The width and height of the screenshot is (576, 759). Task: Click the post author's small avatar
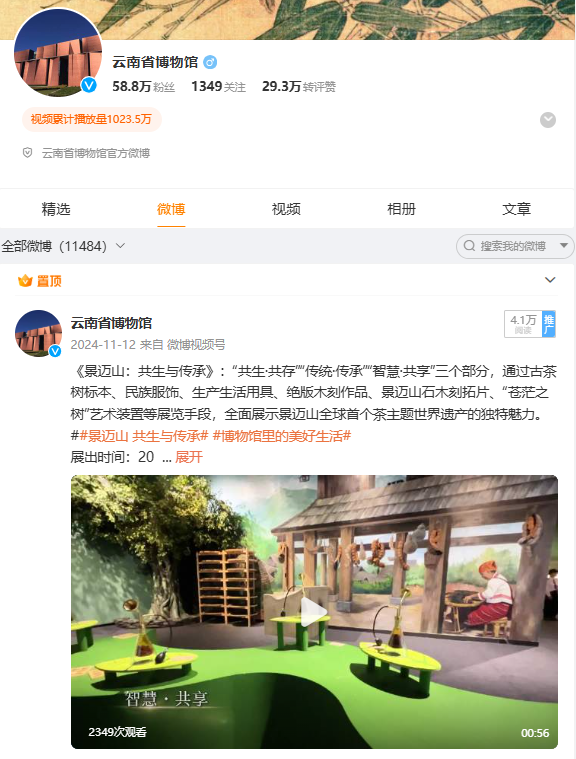point(39,334)
